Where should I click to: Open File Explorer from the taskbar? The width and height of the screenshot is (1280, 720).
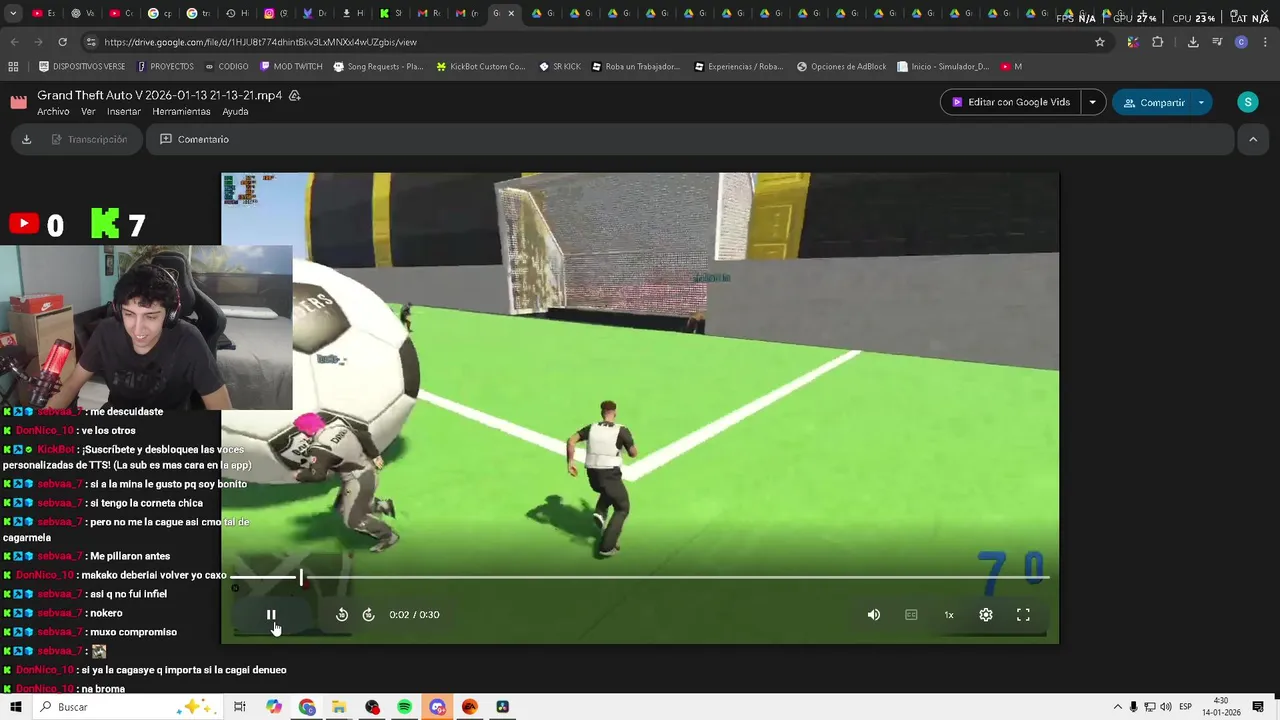point(339,707)
